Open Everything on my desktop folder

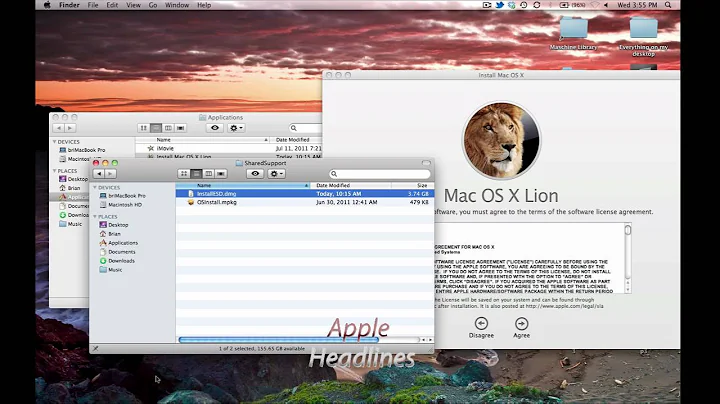coord(643,36)
